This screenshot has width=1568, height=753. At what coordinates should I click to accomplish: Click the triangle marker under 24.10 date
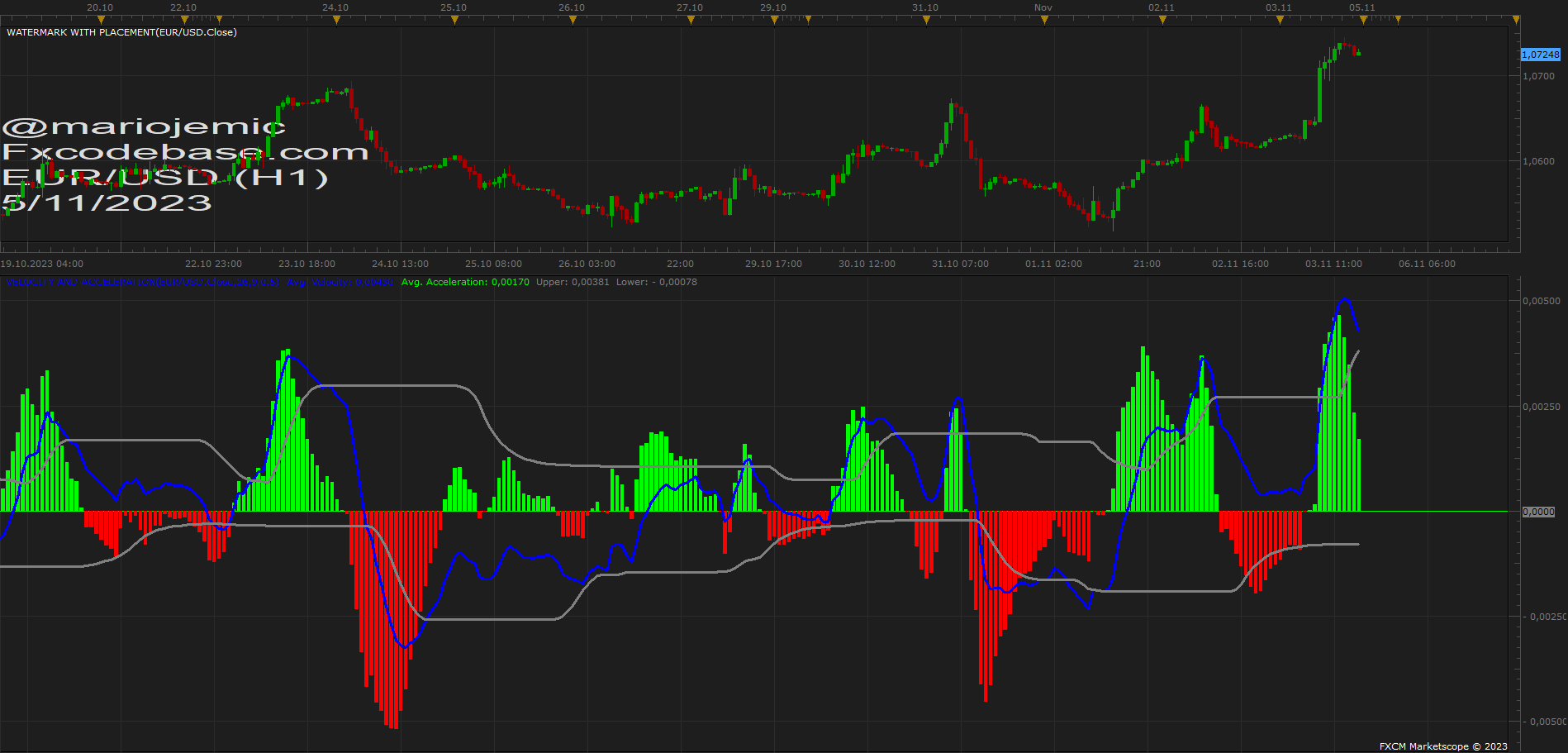(x=336, y=20)
